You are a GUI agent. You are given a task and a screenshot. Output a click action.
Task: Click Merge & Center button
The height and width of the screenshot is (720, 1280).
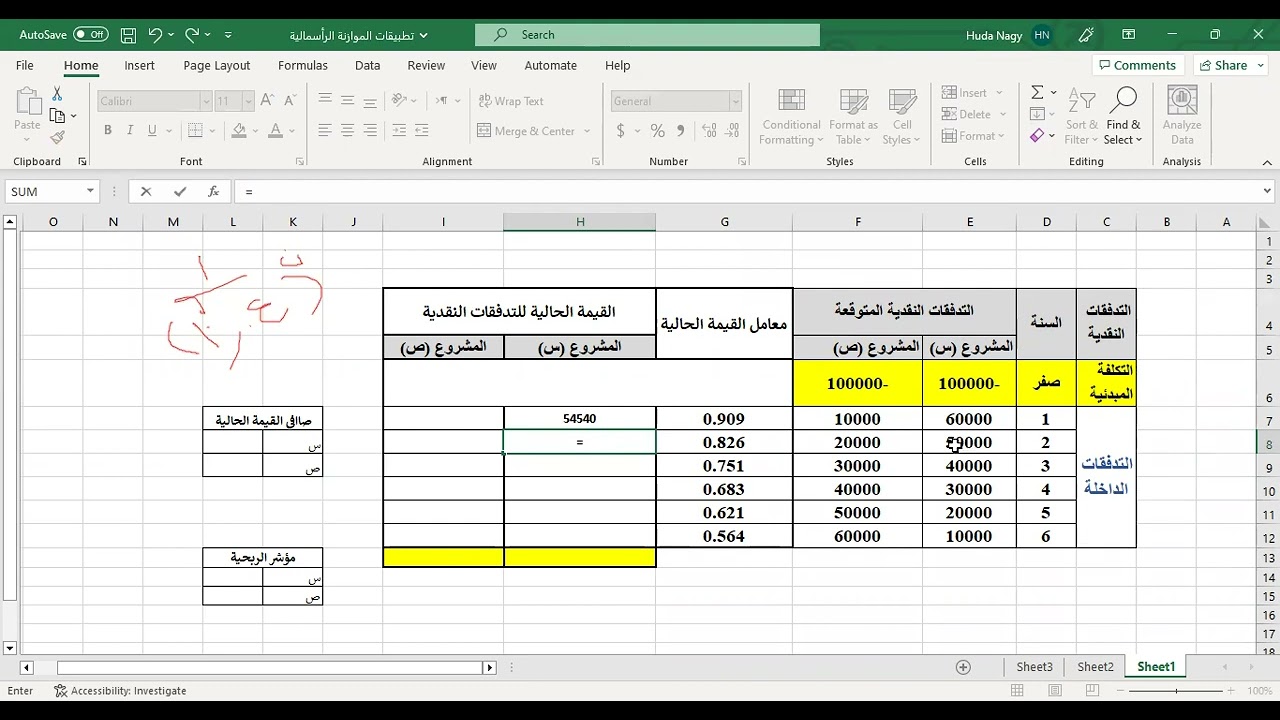pos(527,131)
